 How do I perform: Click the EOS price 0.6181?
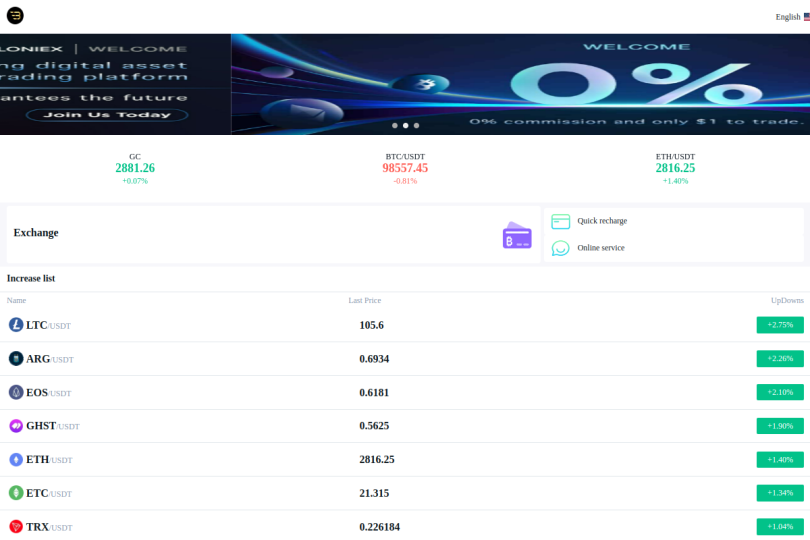coord(374,392)
